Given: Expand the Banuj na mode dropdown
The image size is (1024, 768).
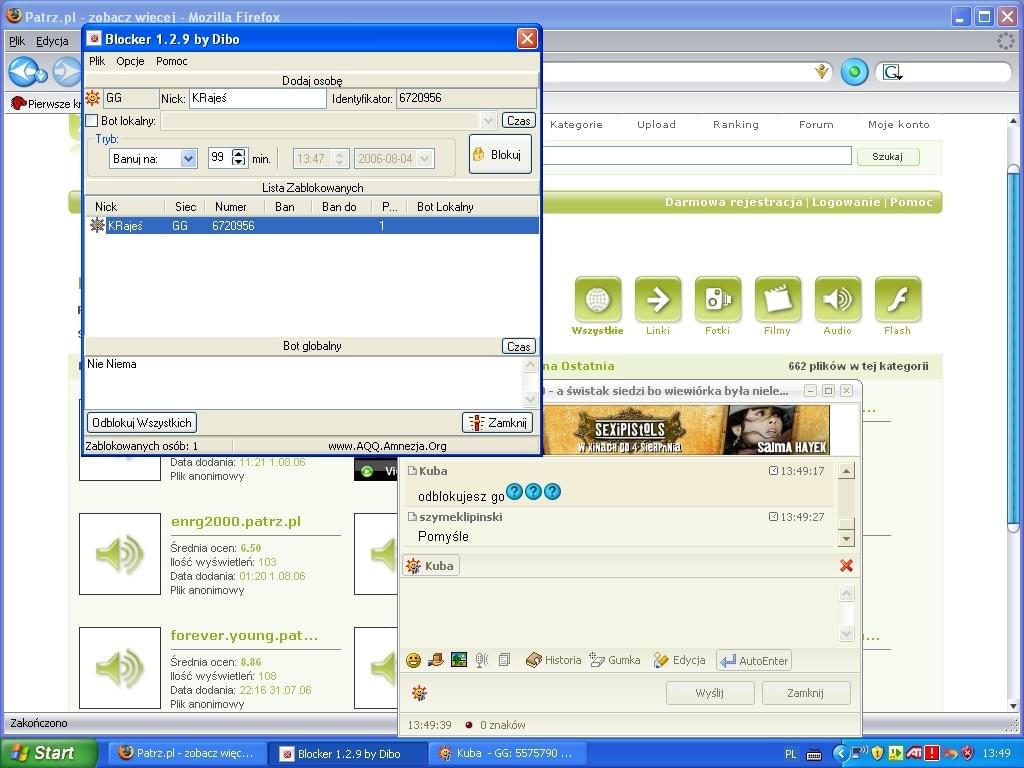Looking at the screenshot, I should [188, 158].
